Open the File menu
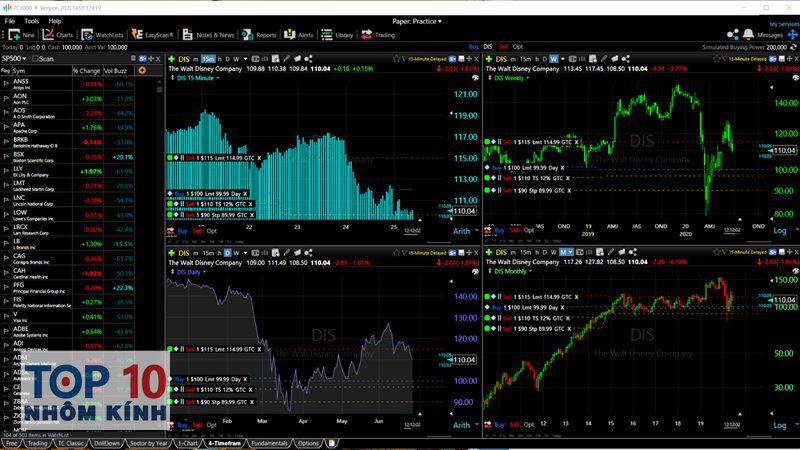This screenshot has width=800, height=450. [10, 21]
